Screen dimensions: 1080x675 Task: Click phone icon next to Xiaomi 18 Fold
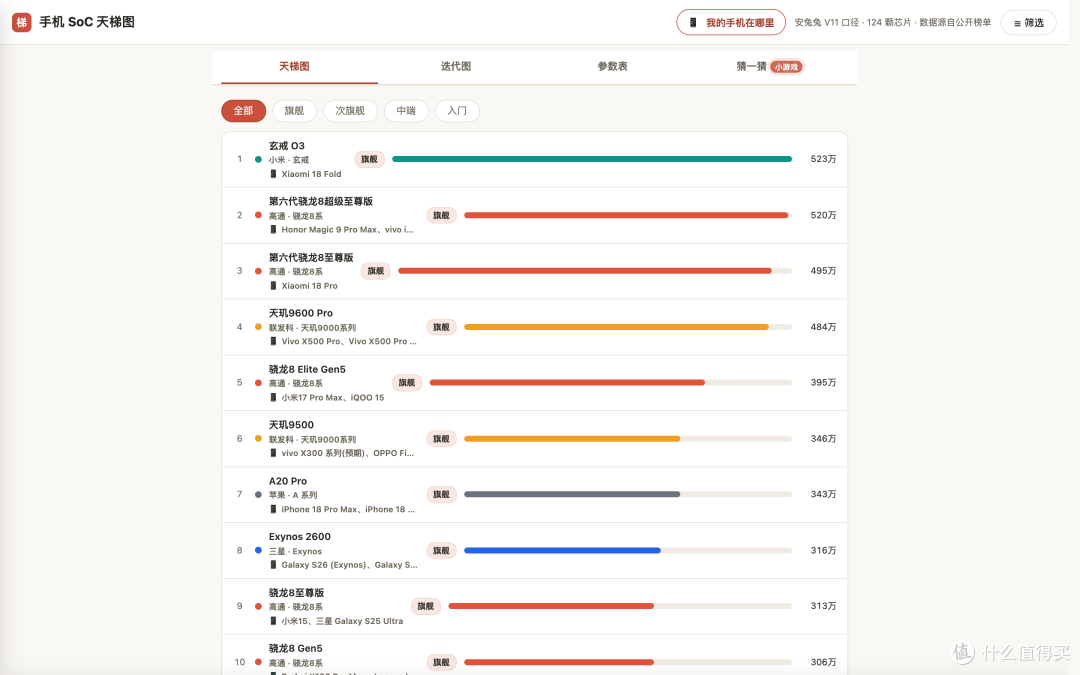(273, 174)
